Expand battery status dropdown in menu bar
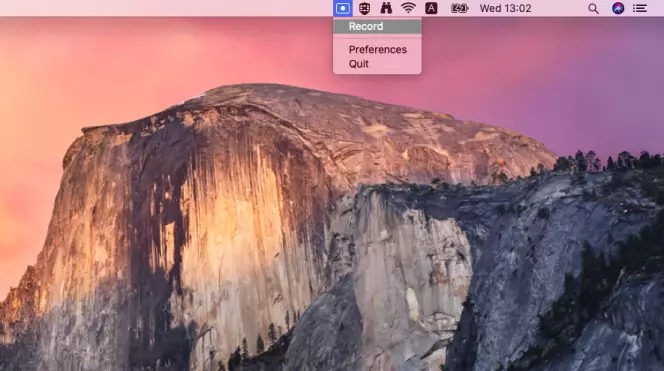Screen dimensions: 664x371 pyautogui.click(x=459, y=8)
